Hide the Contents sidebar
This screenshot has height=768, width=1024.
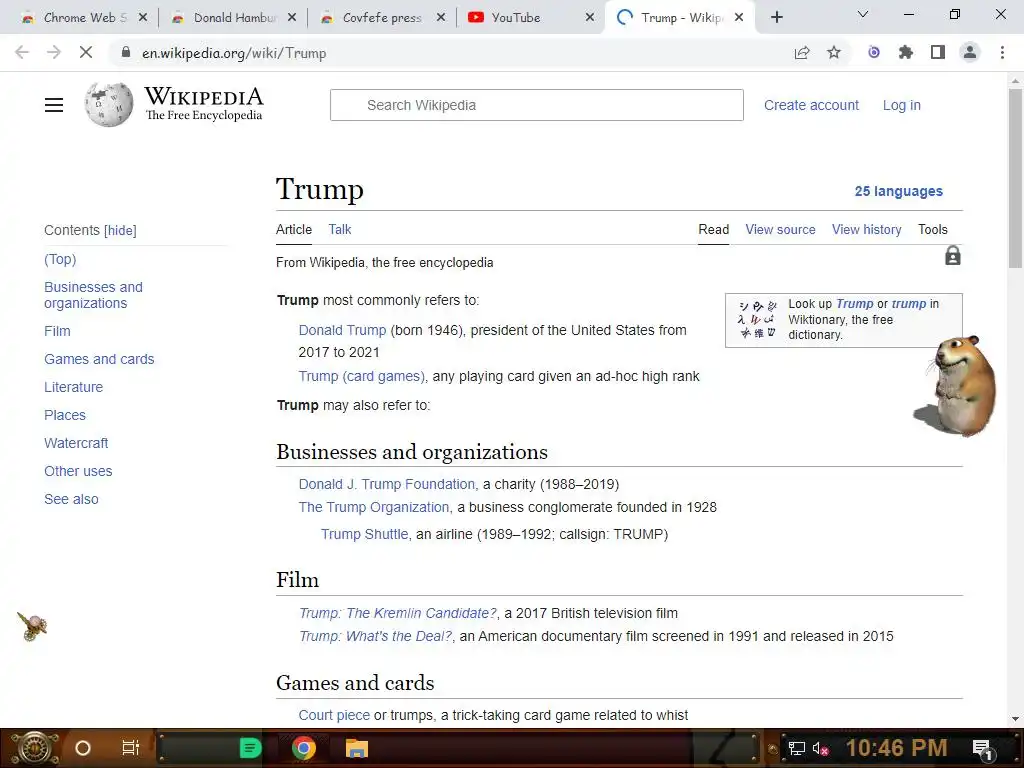click(x=120, y=231)
